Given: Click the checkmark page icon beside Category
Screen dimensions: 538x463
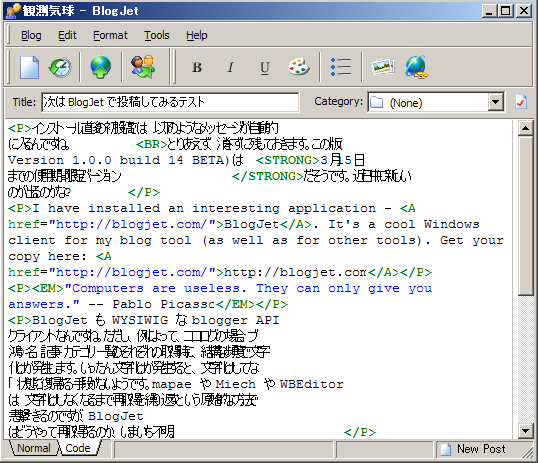Looking at the screenshot, I should 521,102.
